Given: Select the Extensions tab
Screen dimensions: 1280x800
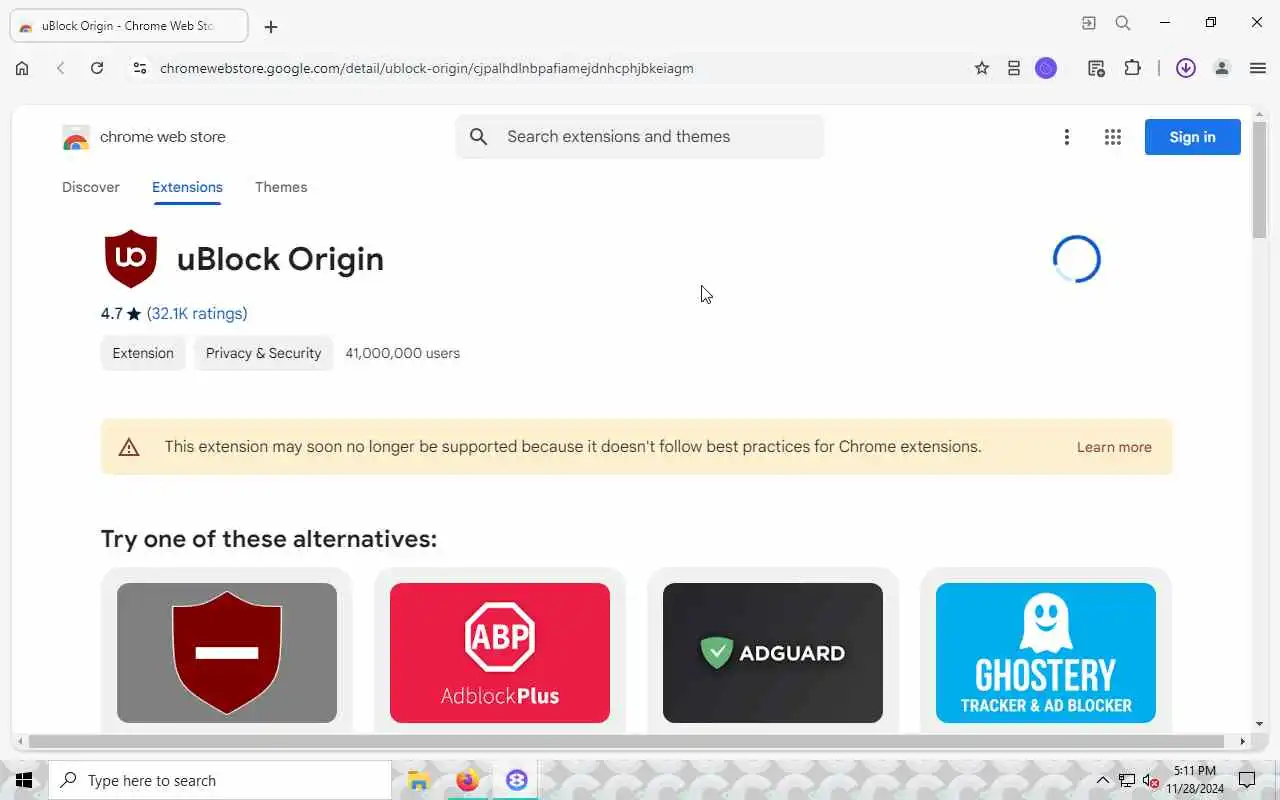Looking at the screenshot, I should point(187,187).
